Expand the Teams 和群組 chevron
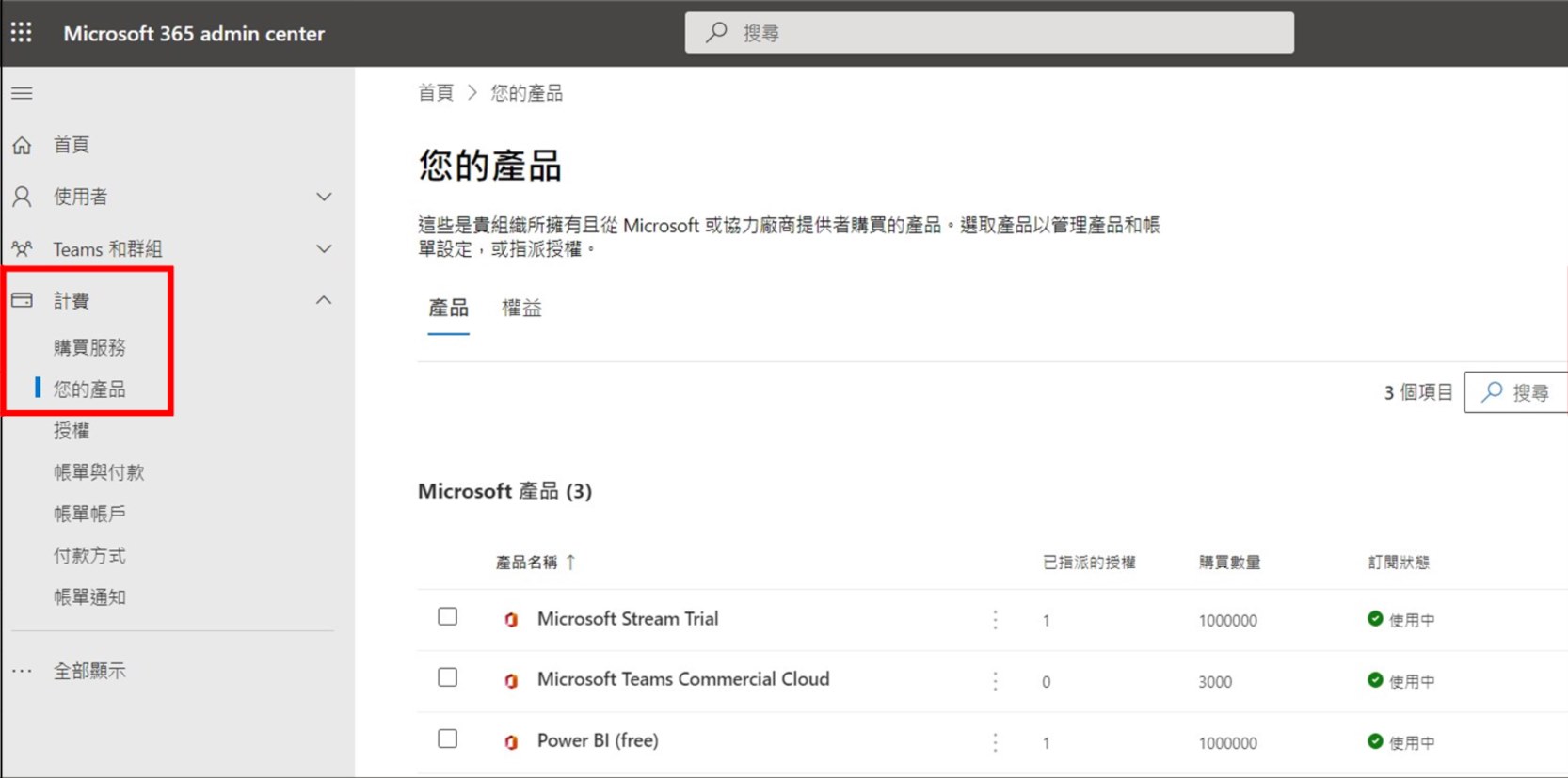 point(324,249)
